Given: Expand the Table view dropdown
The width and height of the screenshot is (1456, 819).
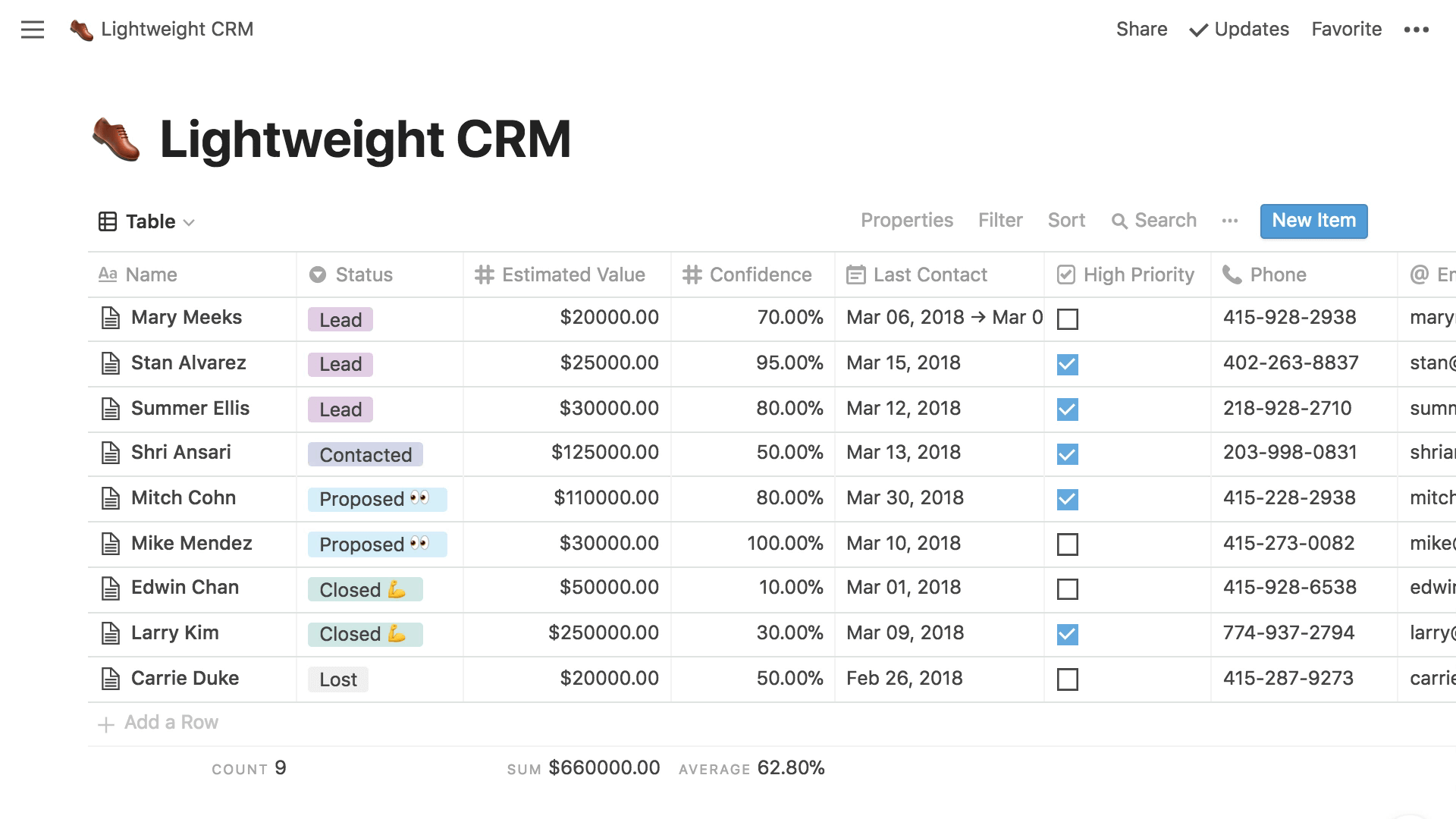Looking at the screenshot, I should pos(189,221).
